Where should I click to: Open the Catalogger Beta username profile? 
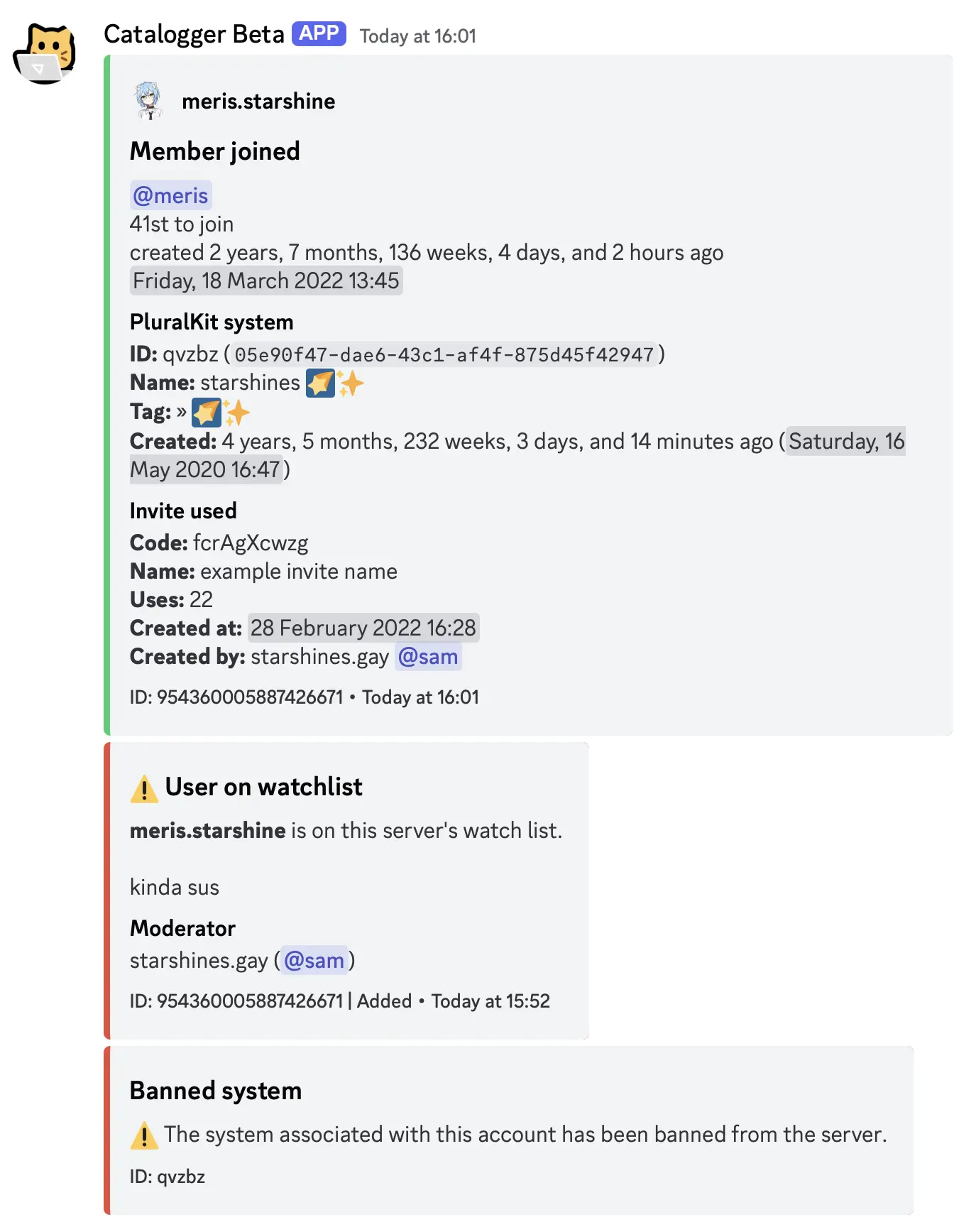pyautogui.click(x=194, y=34)
